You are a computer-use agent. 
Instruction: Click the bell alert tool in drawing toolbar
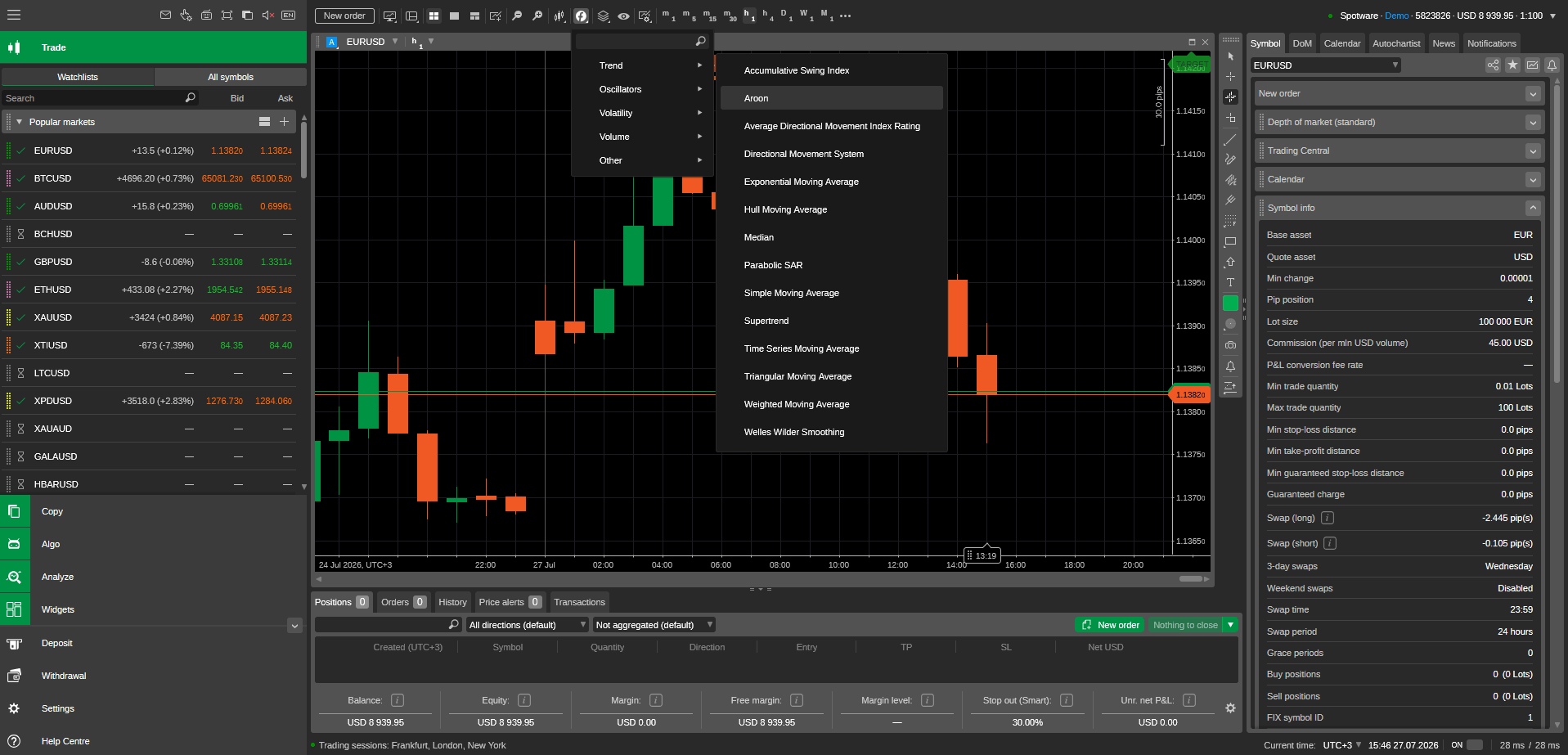click(1230, 366)
